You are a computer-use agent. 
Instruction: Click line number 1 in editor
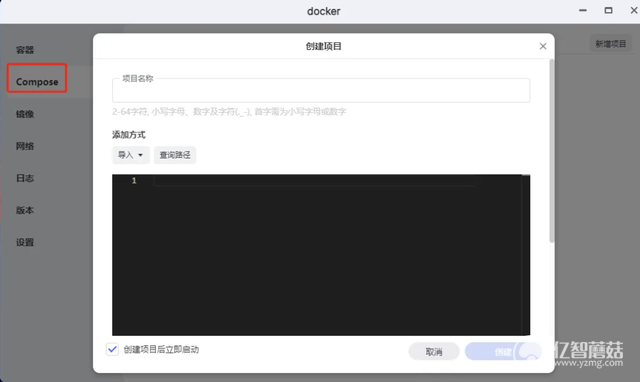(x=134, y=180)
